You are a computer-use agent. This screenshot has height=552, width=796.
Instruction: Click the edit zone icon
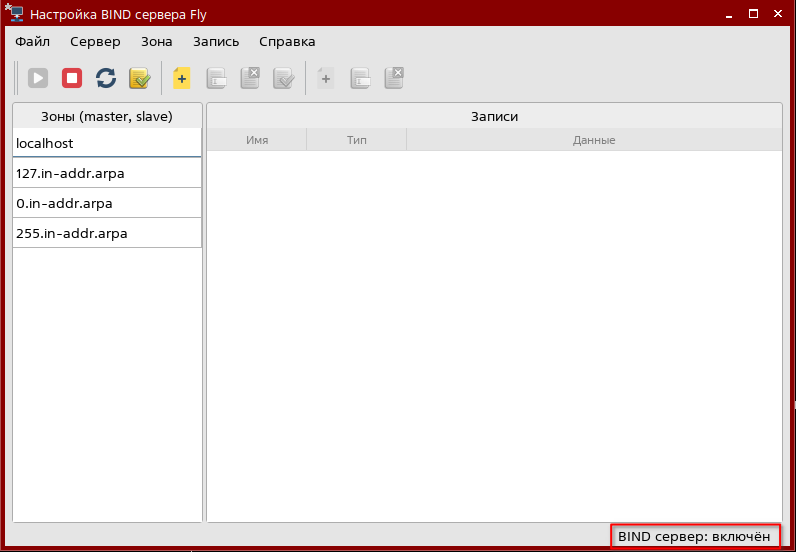coord(216,78)
